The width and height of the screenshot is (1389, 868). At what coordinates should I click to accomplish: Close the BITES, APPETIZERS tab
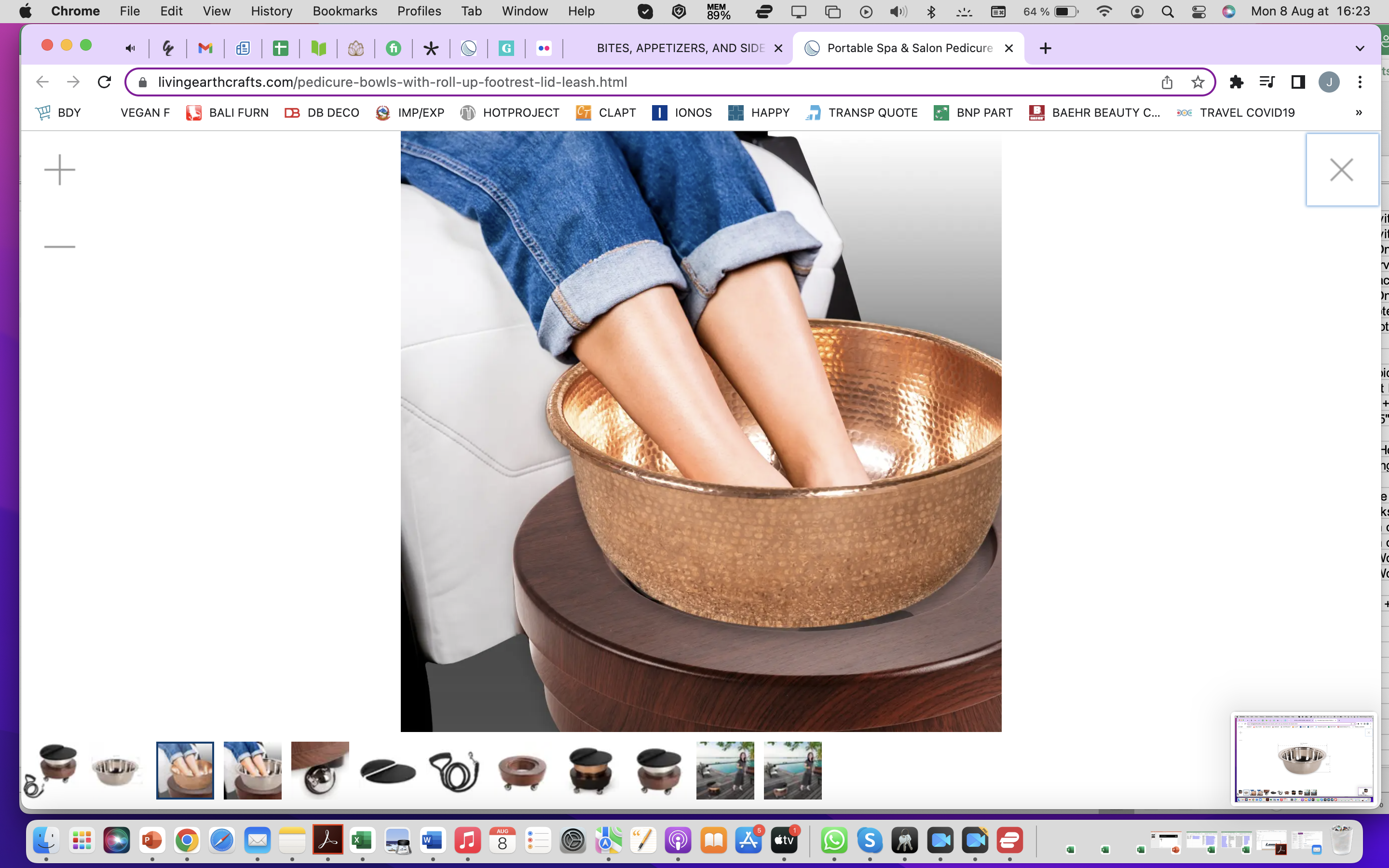coord(778,48)
